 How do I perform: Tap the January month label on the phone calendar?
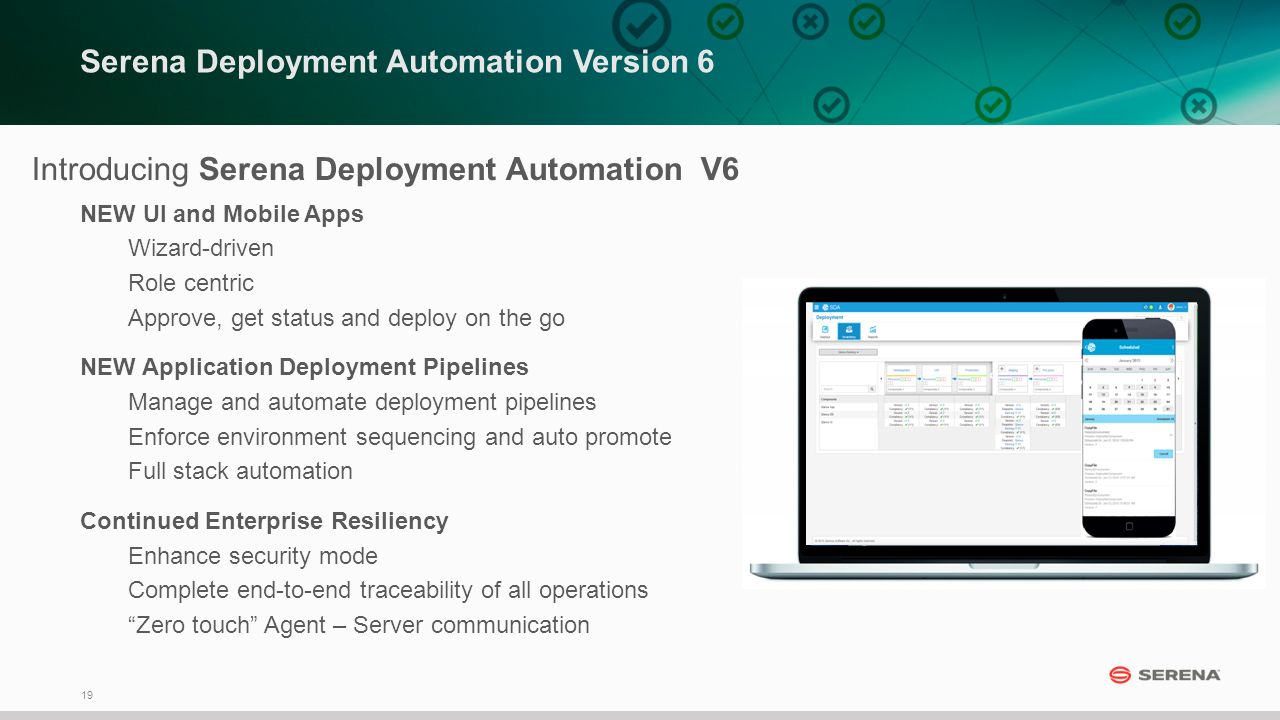(x=1129, y=360)
